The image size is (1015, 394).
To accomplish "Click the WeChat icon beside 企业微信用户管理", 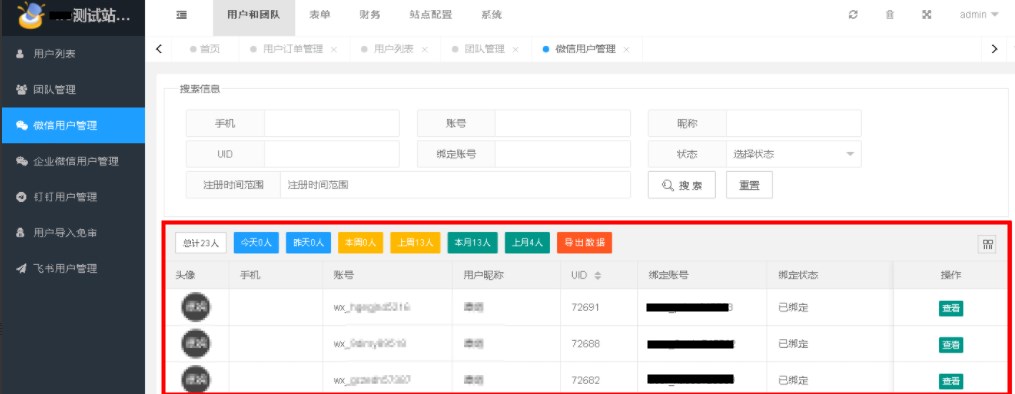I will coord(21,161).
